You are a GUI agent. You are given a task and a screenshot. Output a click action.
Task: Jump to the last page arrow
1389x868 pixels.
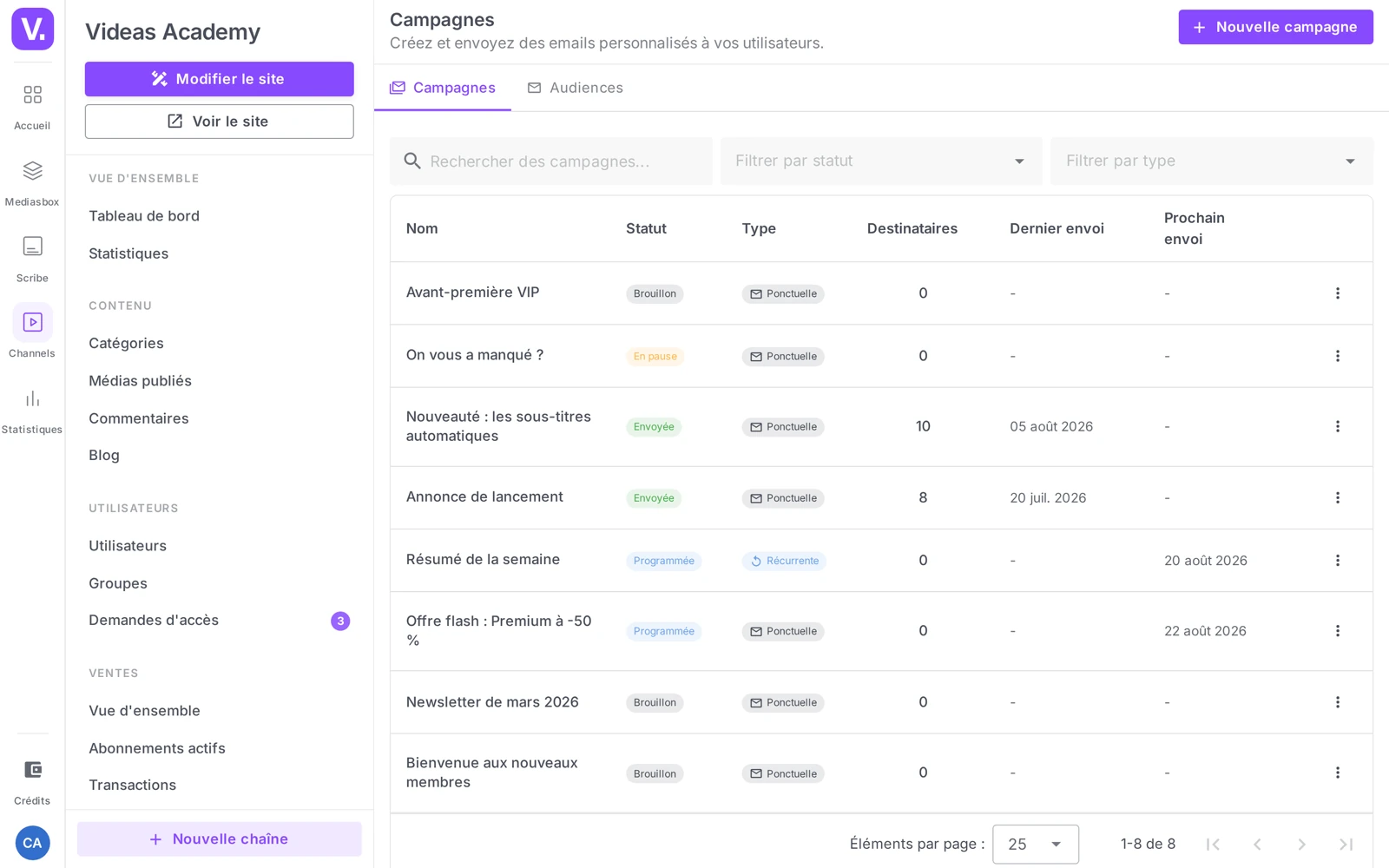click(x=1346, y=844)
